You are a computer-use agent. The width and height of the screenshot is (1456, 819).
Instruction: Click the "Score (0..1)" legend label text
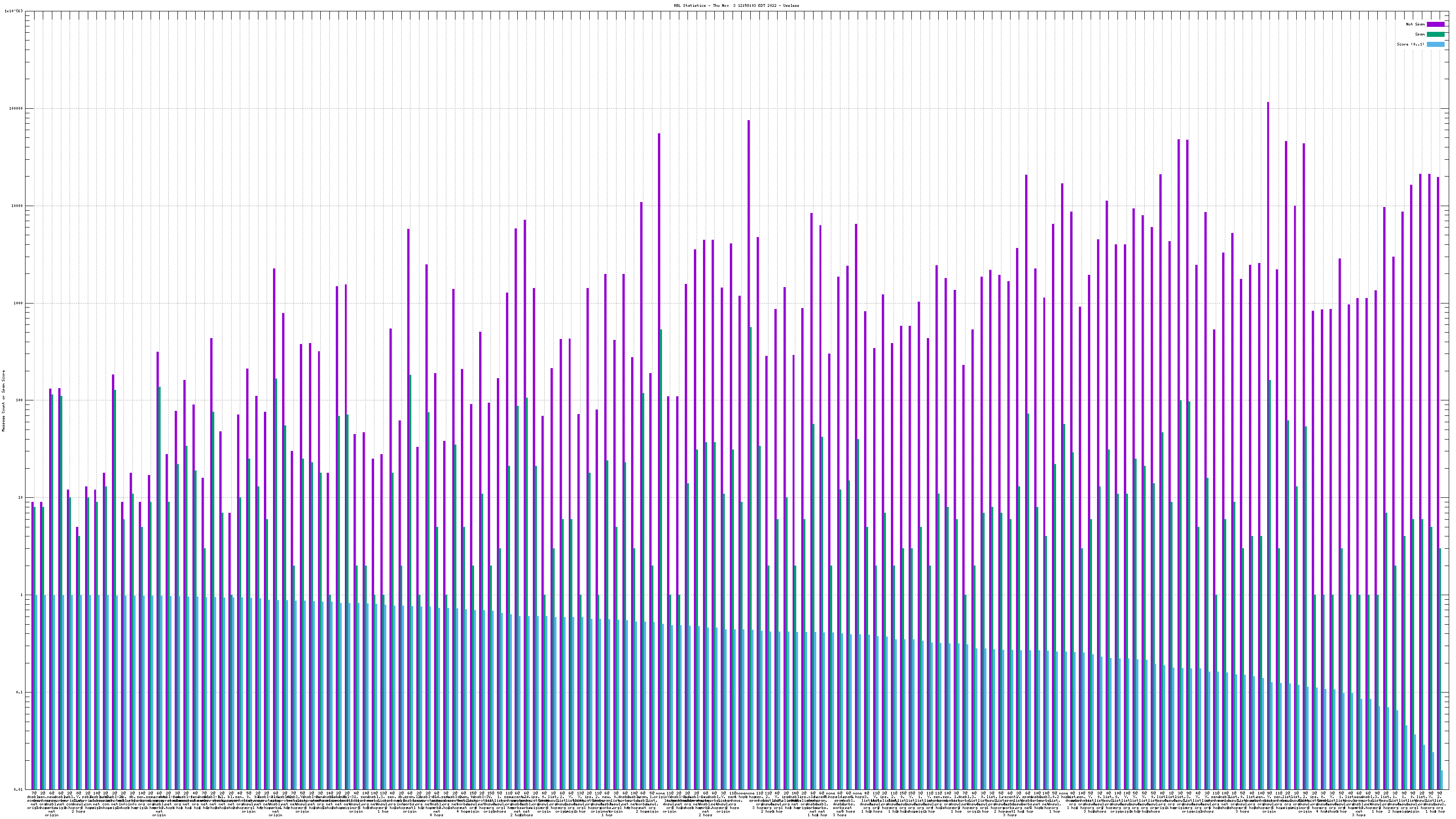pos(1411,44)
